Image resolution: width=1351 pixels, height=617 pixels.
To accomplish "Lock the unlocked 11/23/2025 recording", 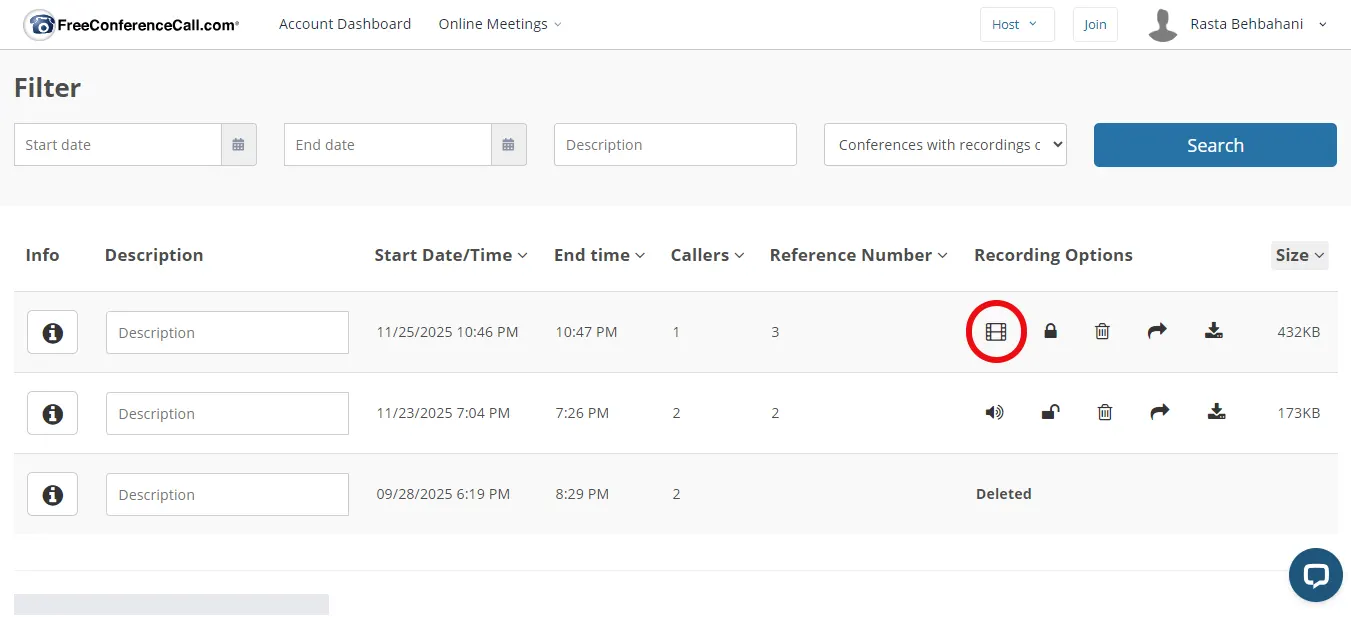I will coord(1050,412).
